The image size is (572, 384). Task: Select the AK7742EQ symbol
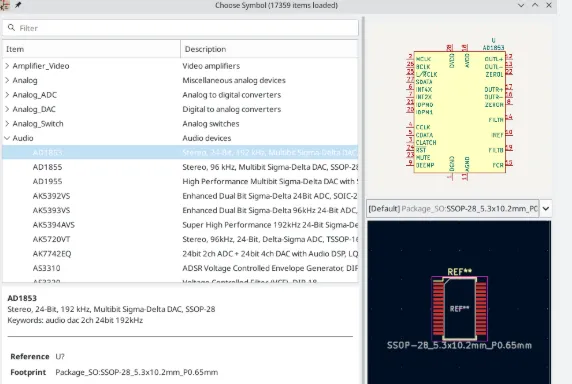(52, 254)
